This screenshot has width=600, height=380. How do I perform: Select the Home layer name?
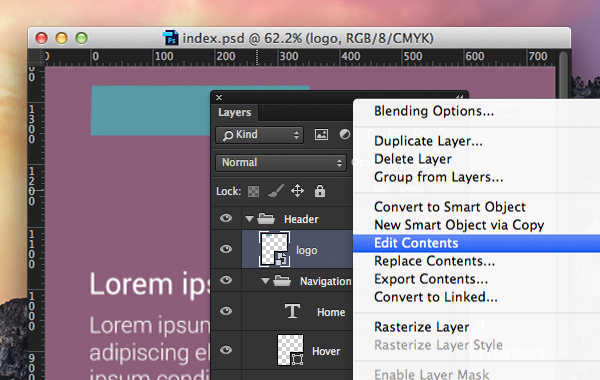(x=331, y=312)
